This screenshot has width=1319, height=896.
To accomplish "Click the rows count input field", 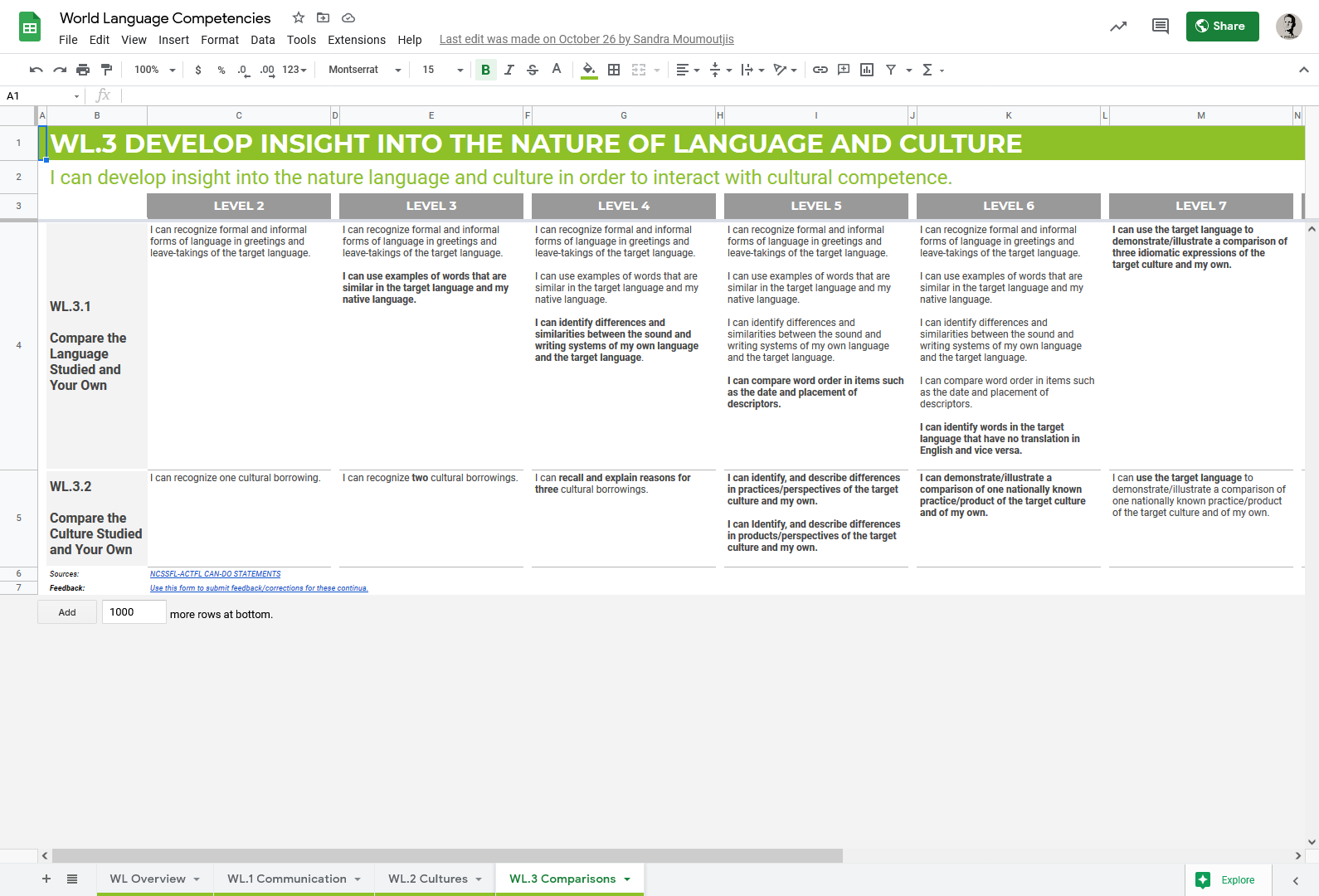I will point(134,612).
